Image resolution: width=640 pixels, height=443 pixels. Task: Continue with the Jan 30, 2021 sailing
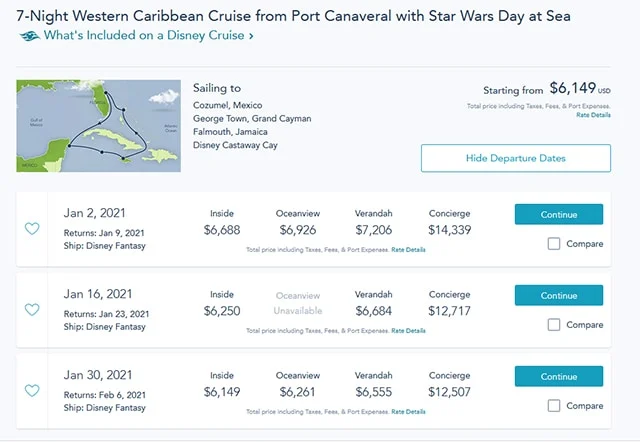pos(559,376)
